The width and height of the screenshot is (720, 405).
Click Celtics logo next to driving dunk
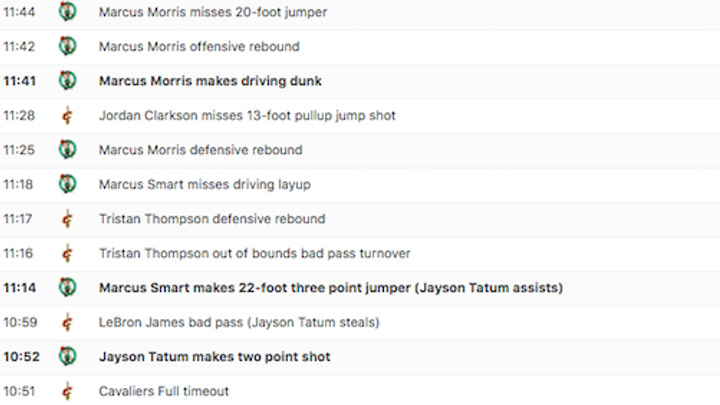tap(68, 80)
